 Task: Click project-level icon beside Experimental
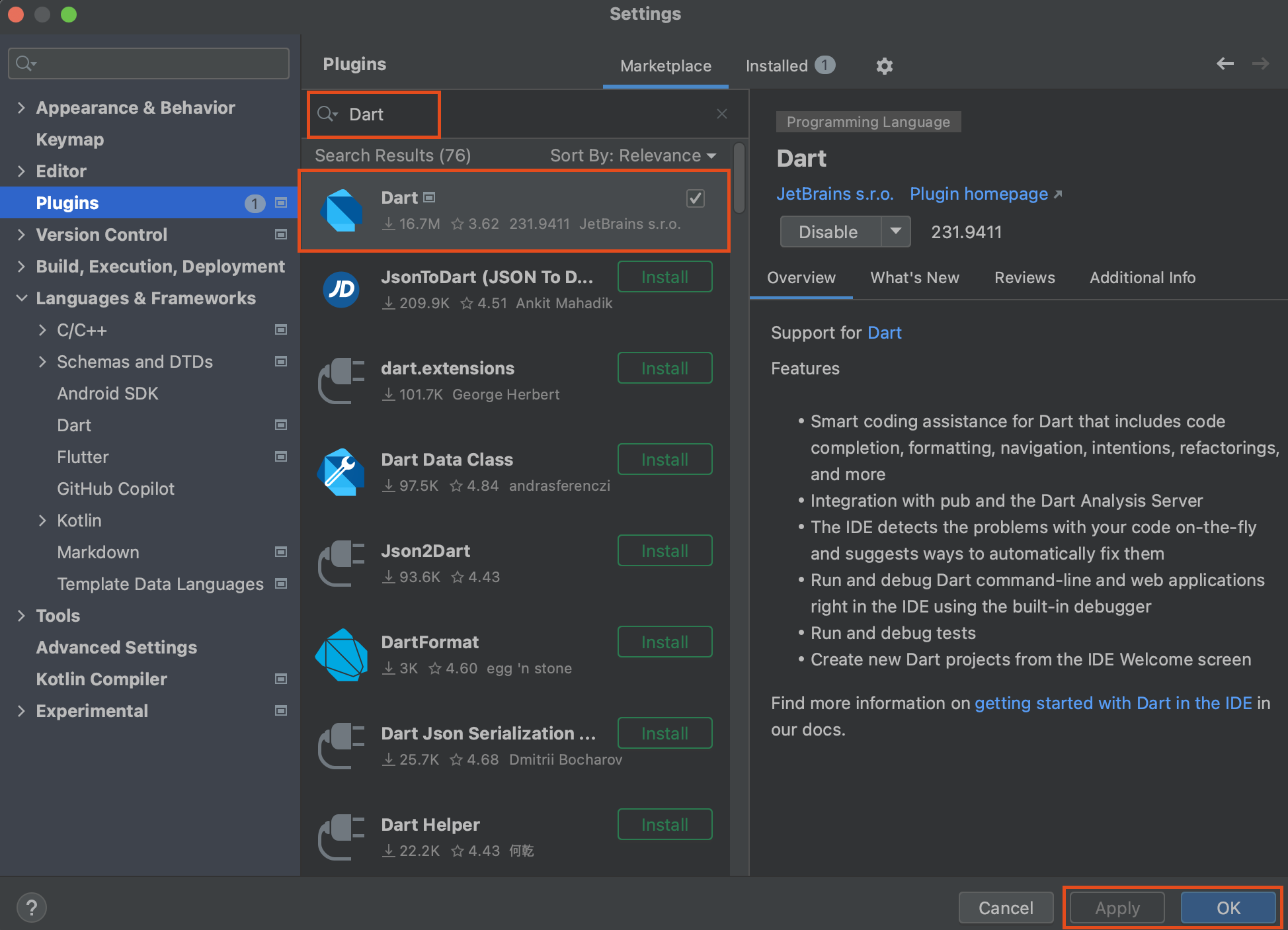[281, 710]
